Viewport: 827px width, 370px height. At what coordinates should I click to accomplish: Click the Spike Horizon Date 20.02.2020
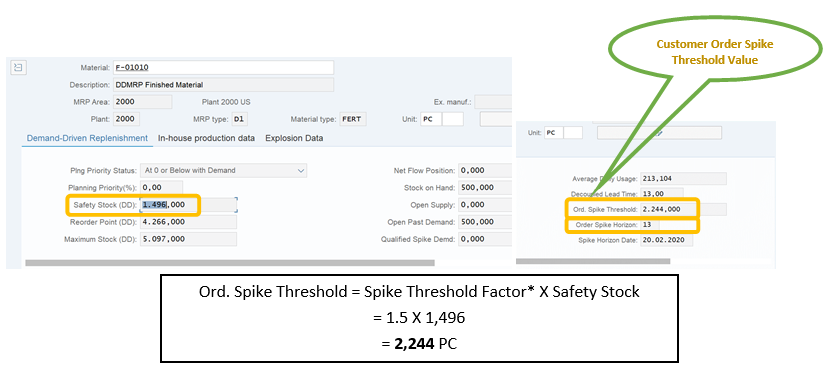coord(667,240)
